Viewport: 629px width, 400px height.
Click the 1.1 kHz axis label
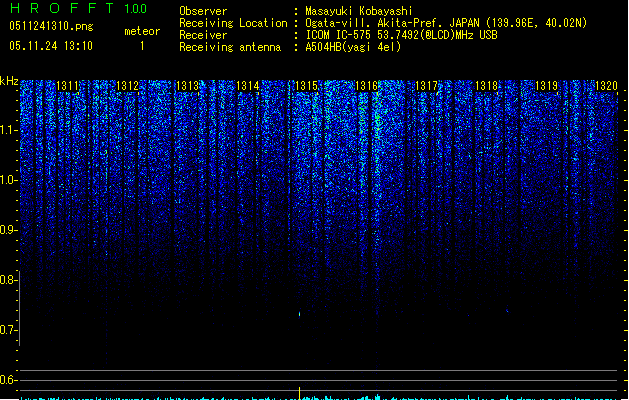[8, 130]
